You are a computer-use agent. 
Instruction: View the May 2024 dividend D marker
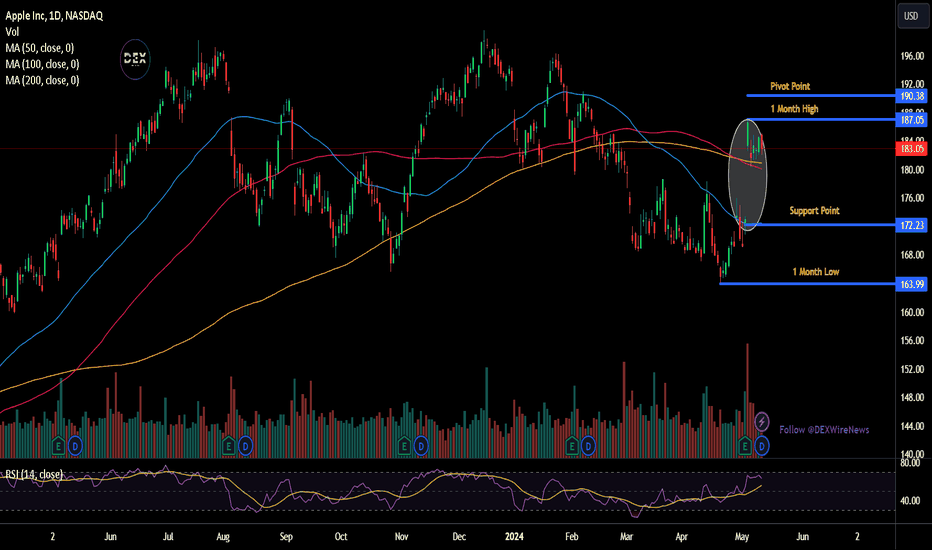click(x=762, y=445)
